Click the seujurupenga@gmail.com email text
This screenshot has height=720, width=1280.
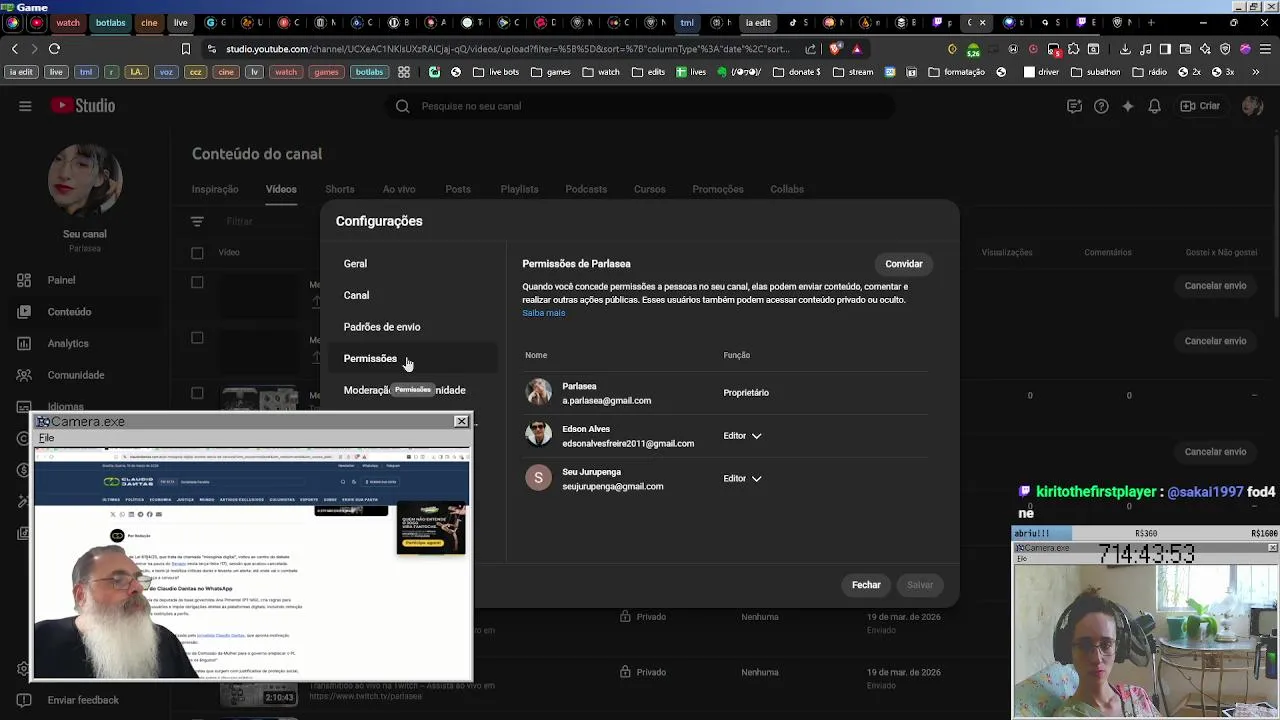pyautogui.click(x=613, y=486)
